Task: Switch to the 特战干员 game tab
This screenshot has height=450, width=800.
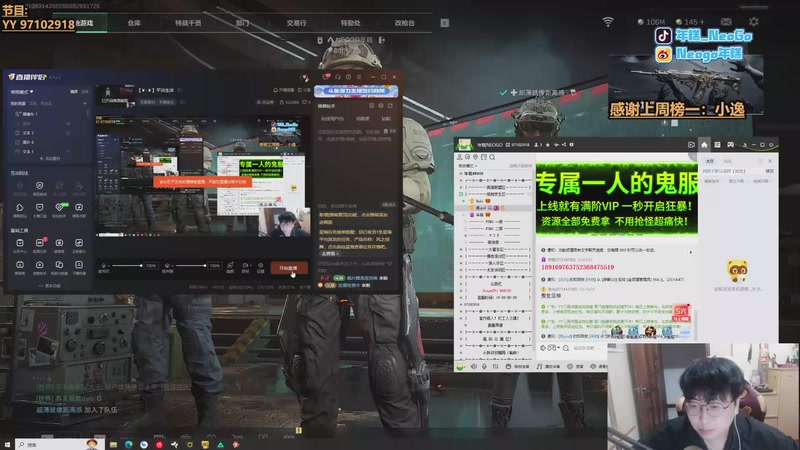Action: 188,23
